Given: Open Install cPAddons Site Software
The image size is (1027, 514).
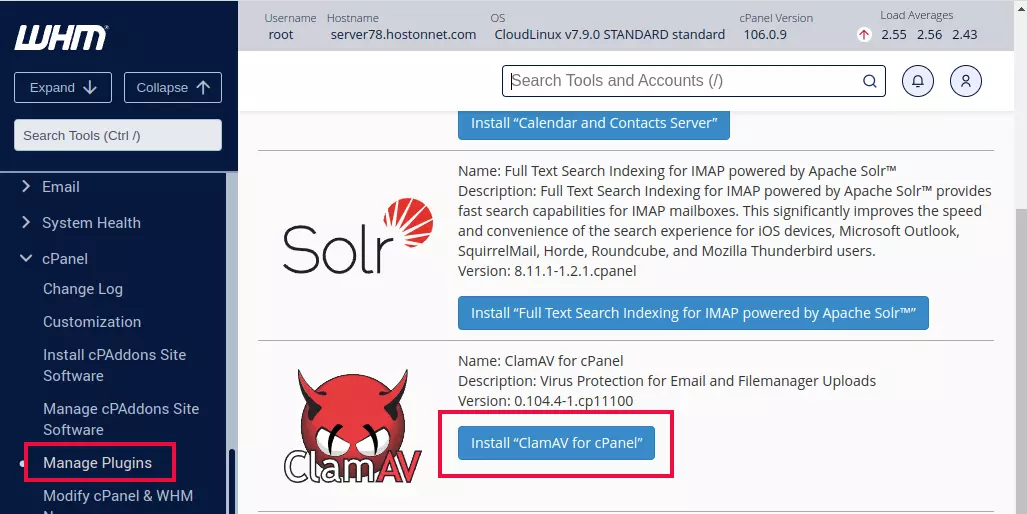Looking at the screenshot, I should point(115,365).
